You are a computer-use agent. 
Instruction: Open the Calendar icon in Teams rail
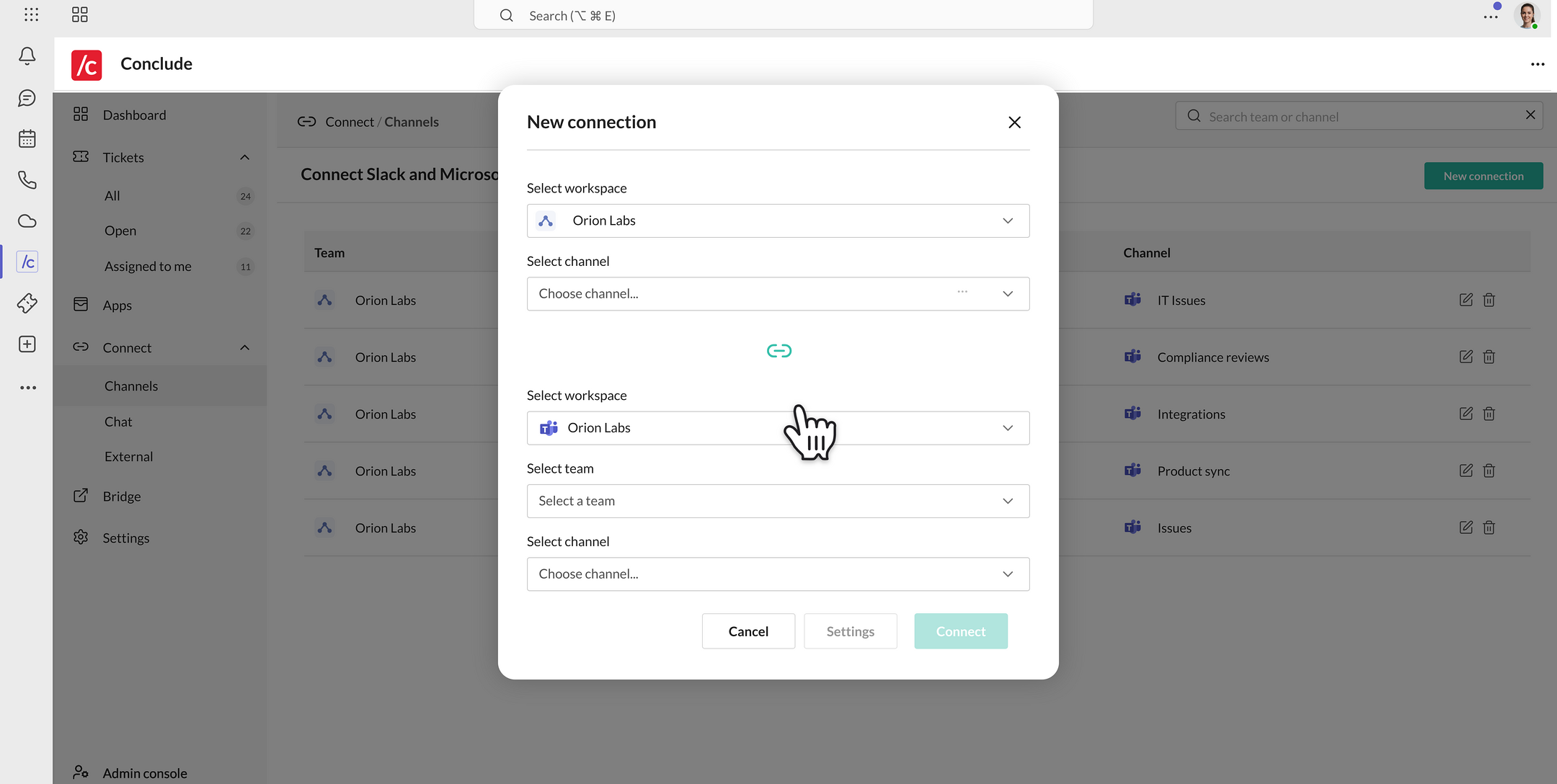[x=27, y=139]
